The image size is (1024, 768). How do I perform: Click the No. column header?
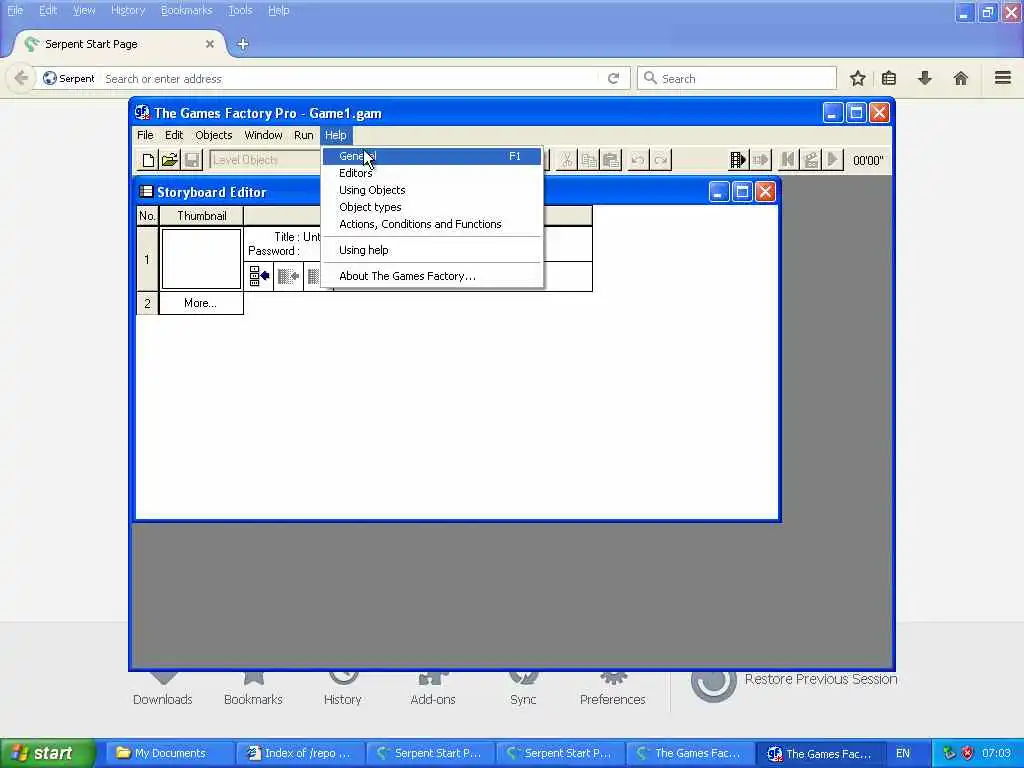coord(148,216)
